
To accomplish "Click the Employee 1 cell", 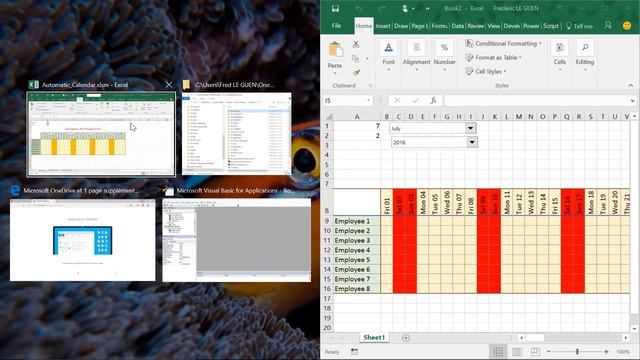I will (x=357, y=221).
